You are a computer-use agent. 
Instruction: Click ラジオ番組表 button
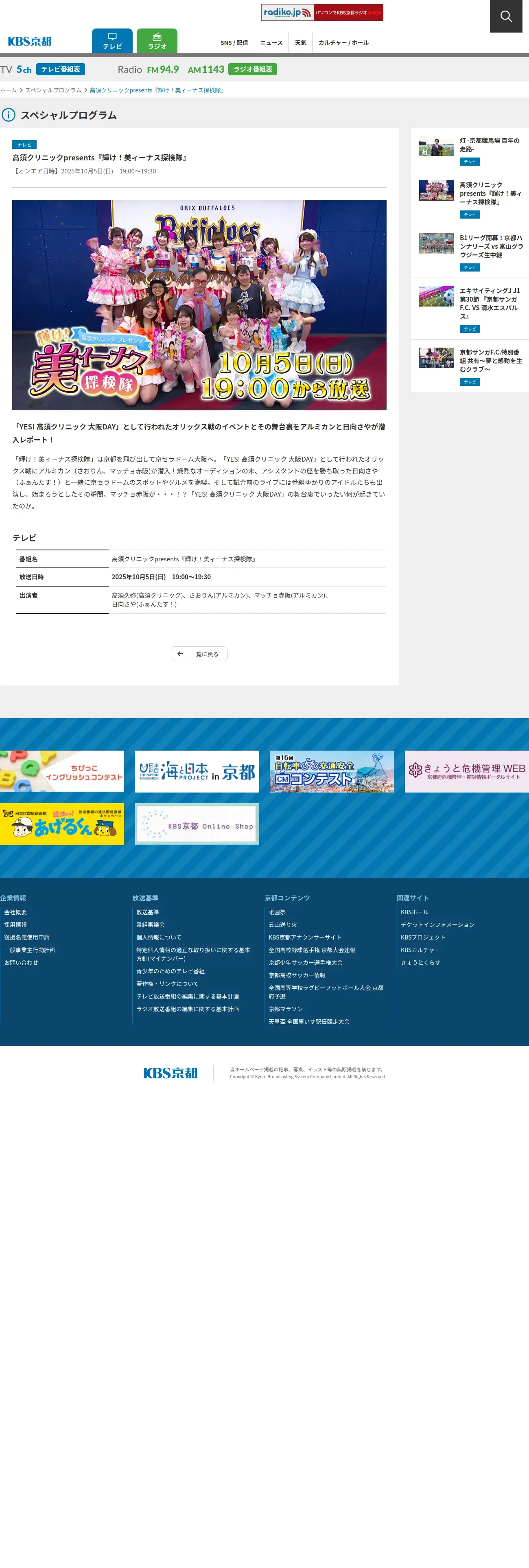click(x=253, y=69)
